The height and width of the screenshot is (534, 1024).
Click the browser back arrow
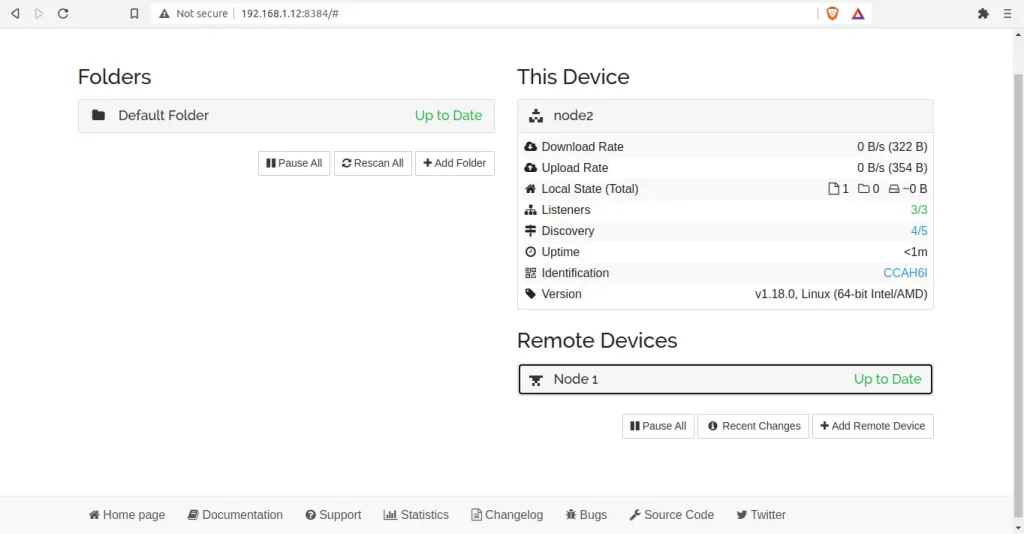coord(15,13)
